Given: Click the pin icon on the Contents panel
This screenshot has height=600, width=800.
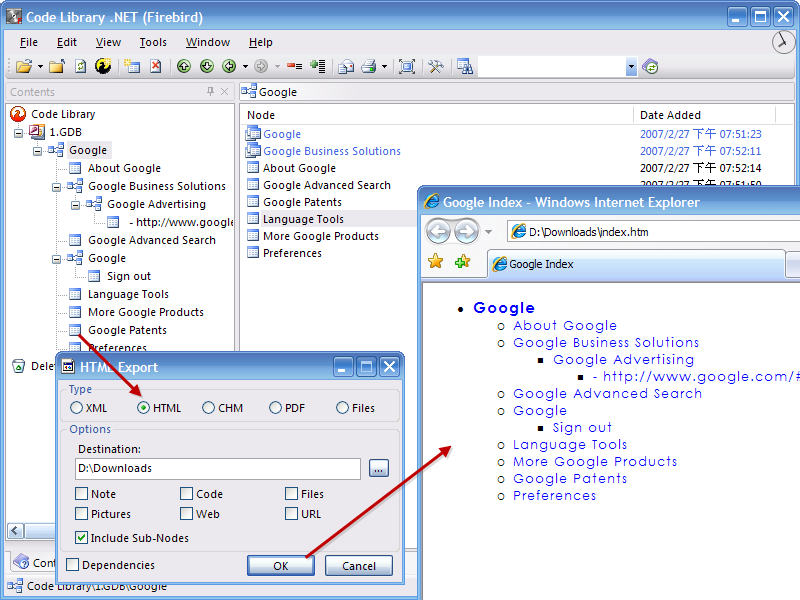Looking at the screenshot, I should (x=210, y=91).
